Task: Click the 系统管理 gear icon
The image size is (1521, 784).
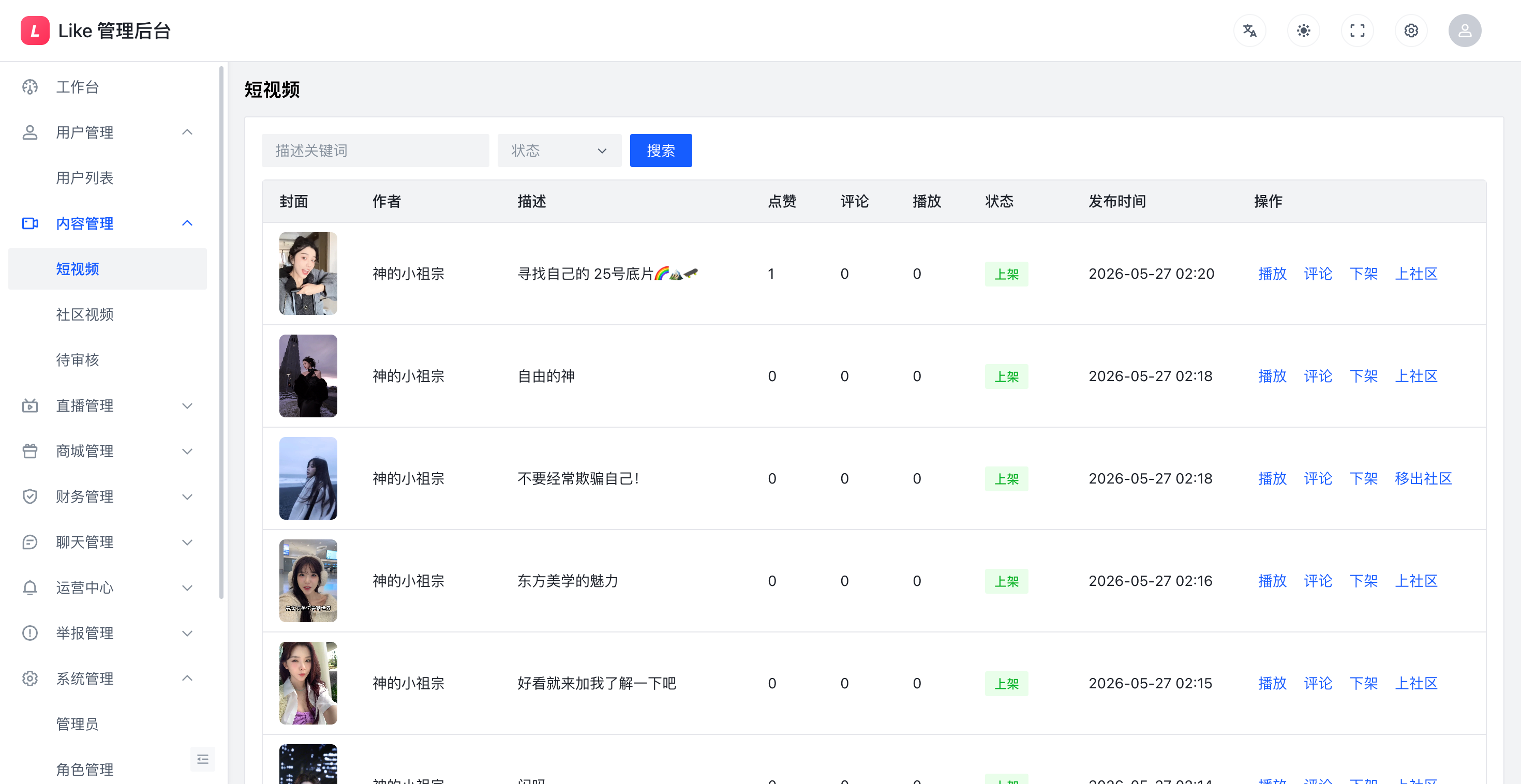Action: click(30, 679)
